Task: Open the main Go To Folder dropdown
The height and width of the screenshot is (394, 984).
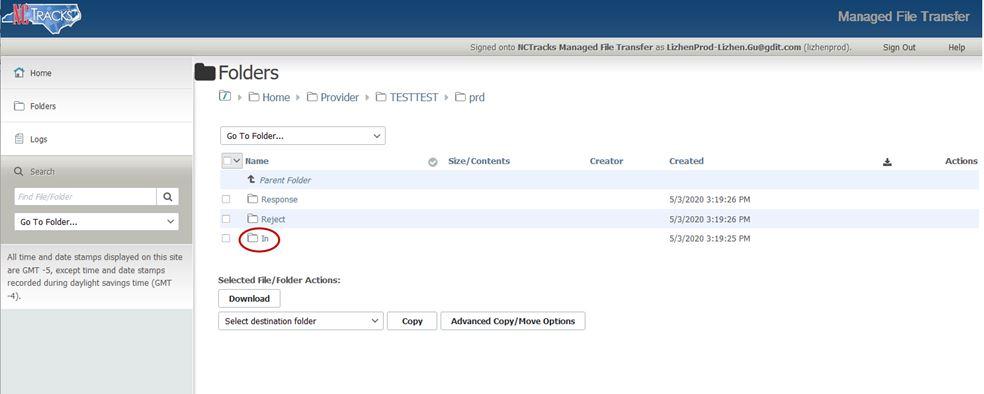Action: [302, 136]
